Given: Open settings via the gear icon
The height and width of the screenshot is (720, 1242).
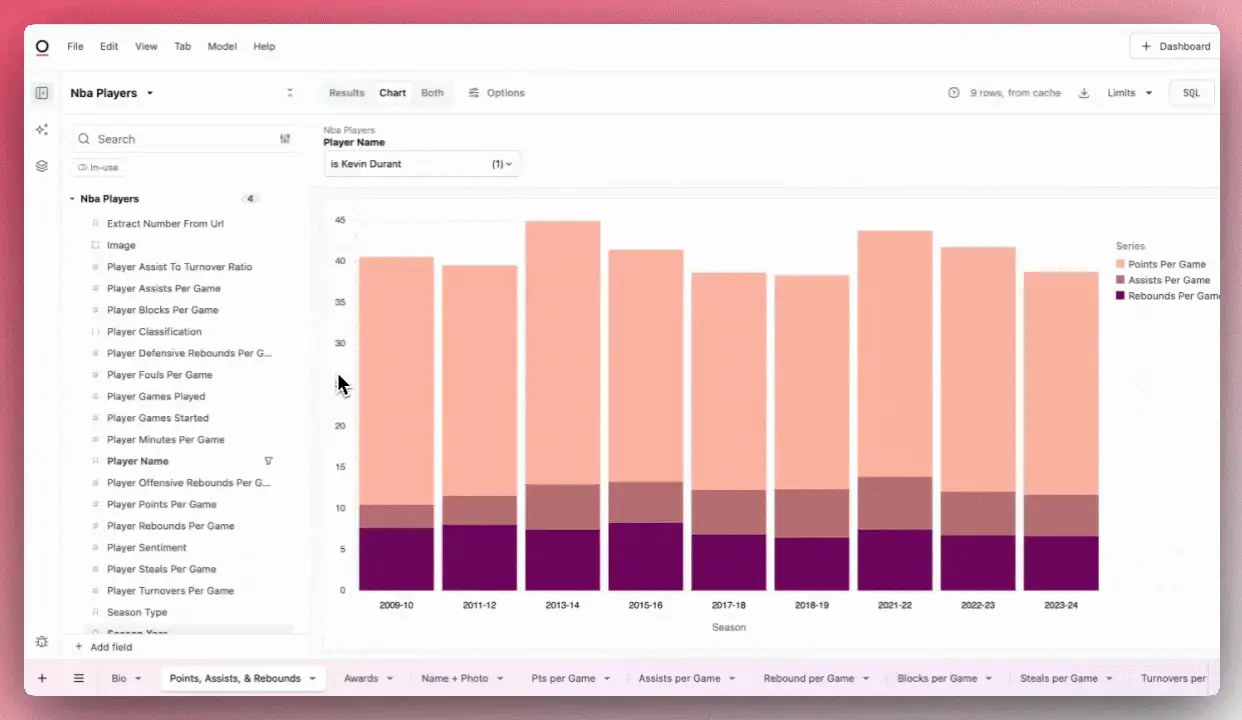Looking at the screenshot, I should pyautogui.click(x=42, y=641).
